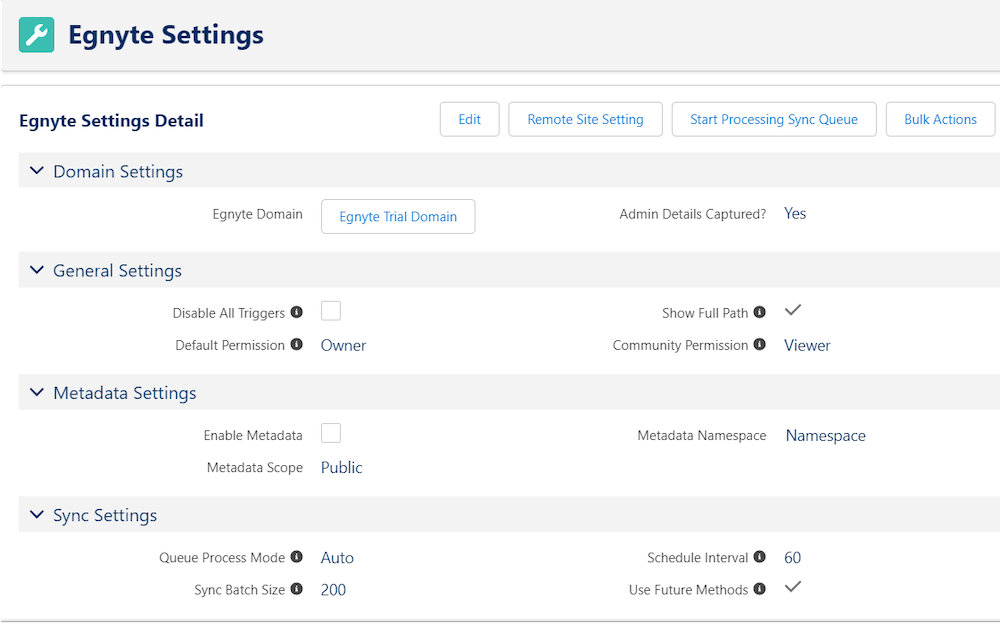
Task: Click the 'Egnyte Settings Detail' heading
Action: [x=112, y=121]
